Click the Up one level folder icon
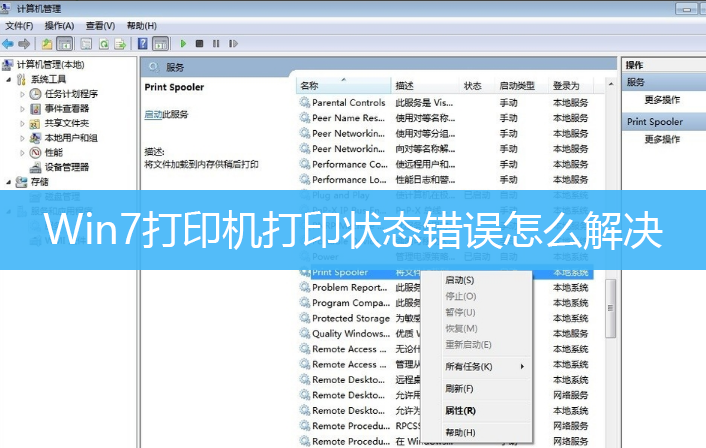 47,44
